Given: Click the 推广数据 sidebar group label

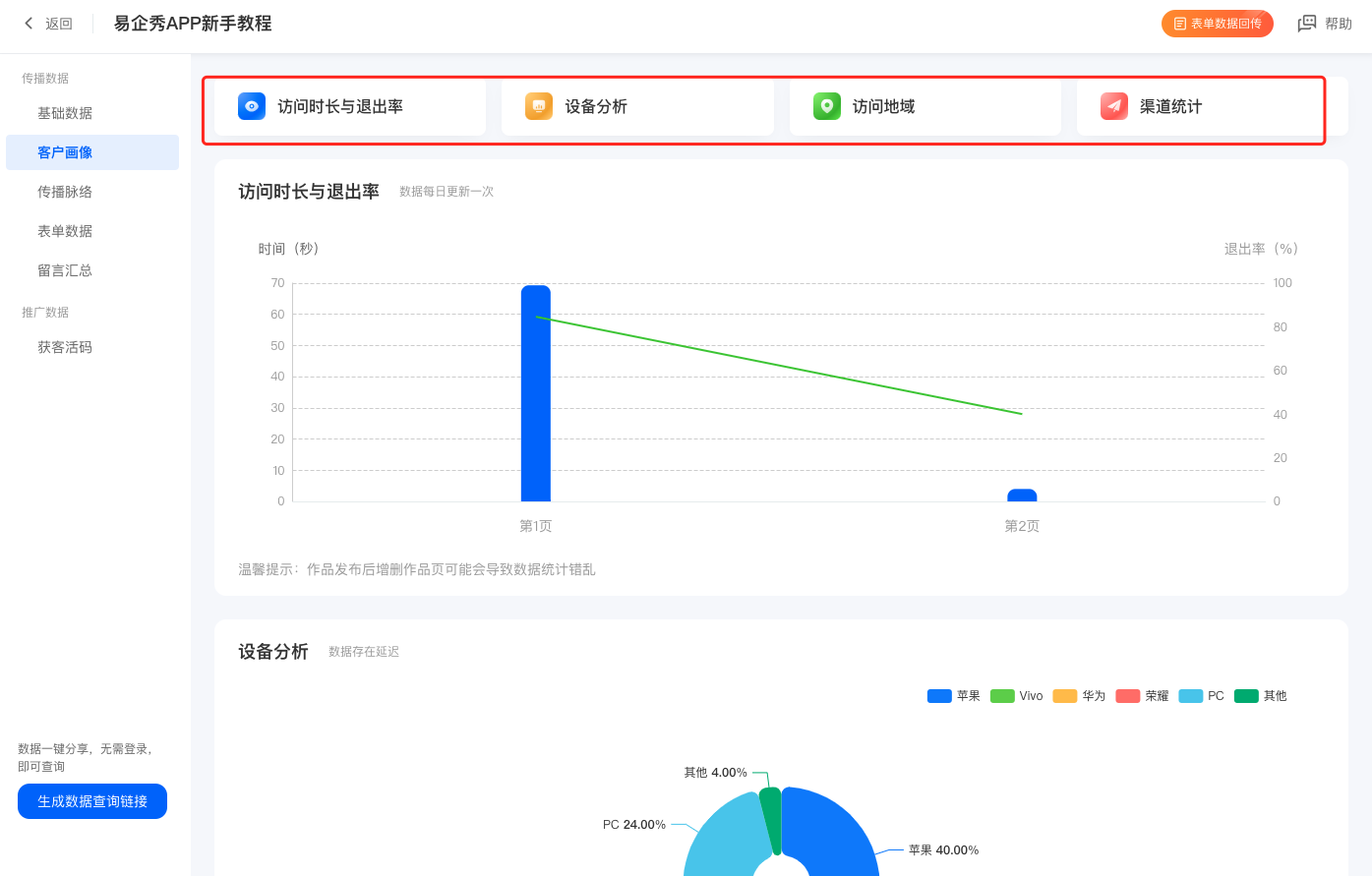Looking at the screenshot, I should pos(45,312).
